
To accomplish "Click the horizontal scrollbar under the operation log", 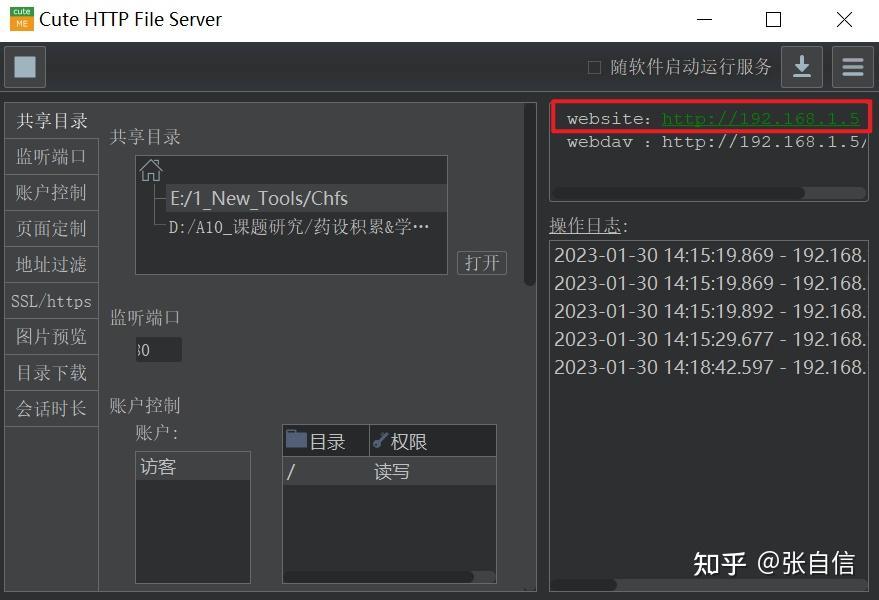I will [584, 585].
